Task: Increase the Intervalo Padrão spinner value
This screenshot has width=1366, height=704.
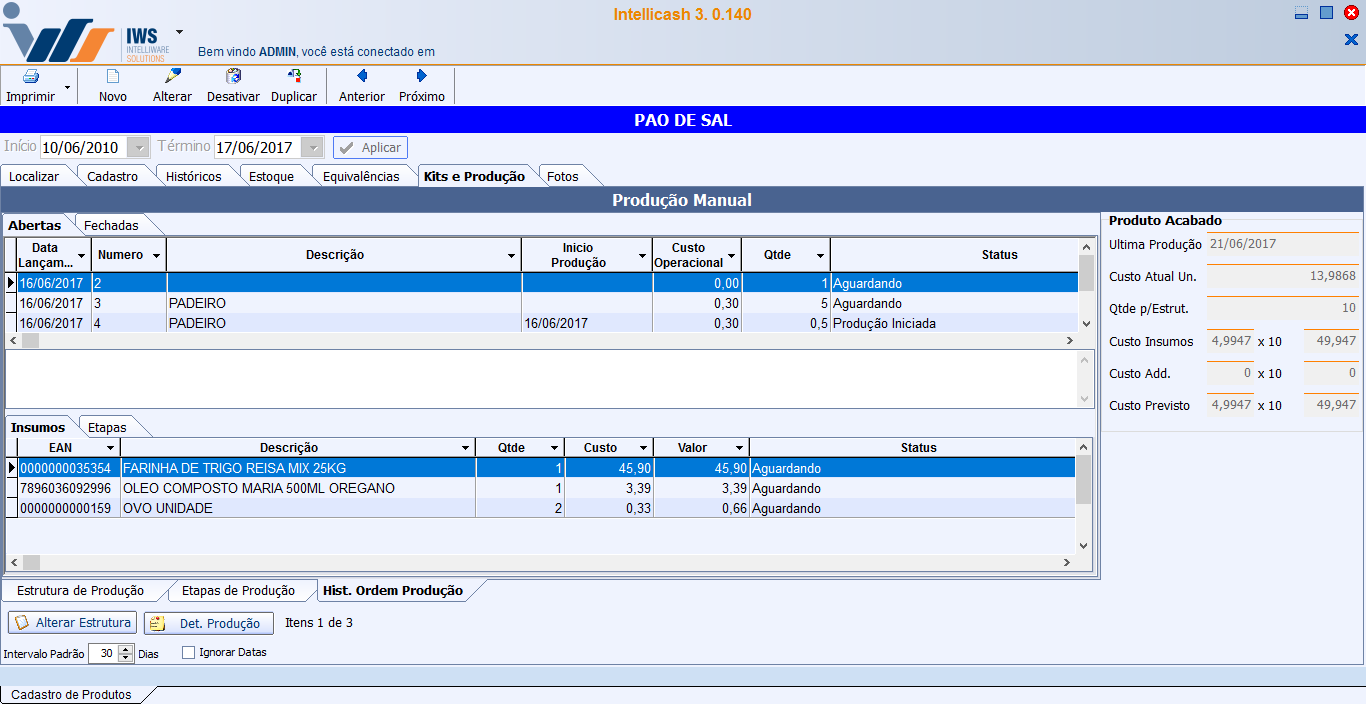Action: (126, 649)
